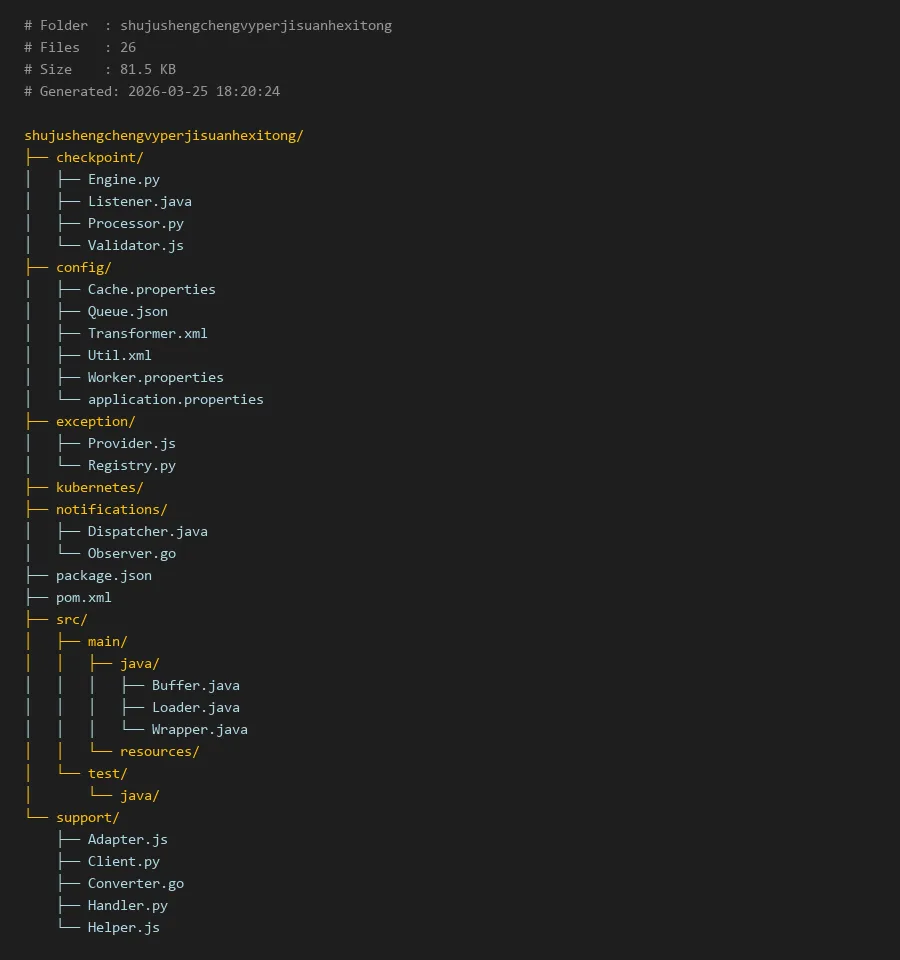The width and height of the screenshot is (900, 960).
Task: Click the resources/ folder
Action: [159, 751]
